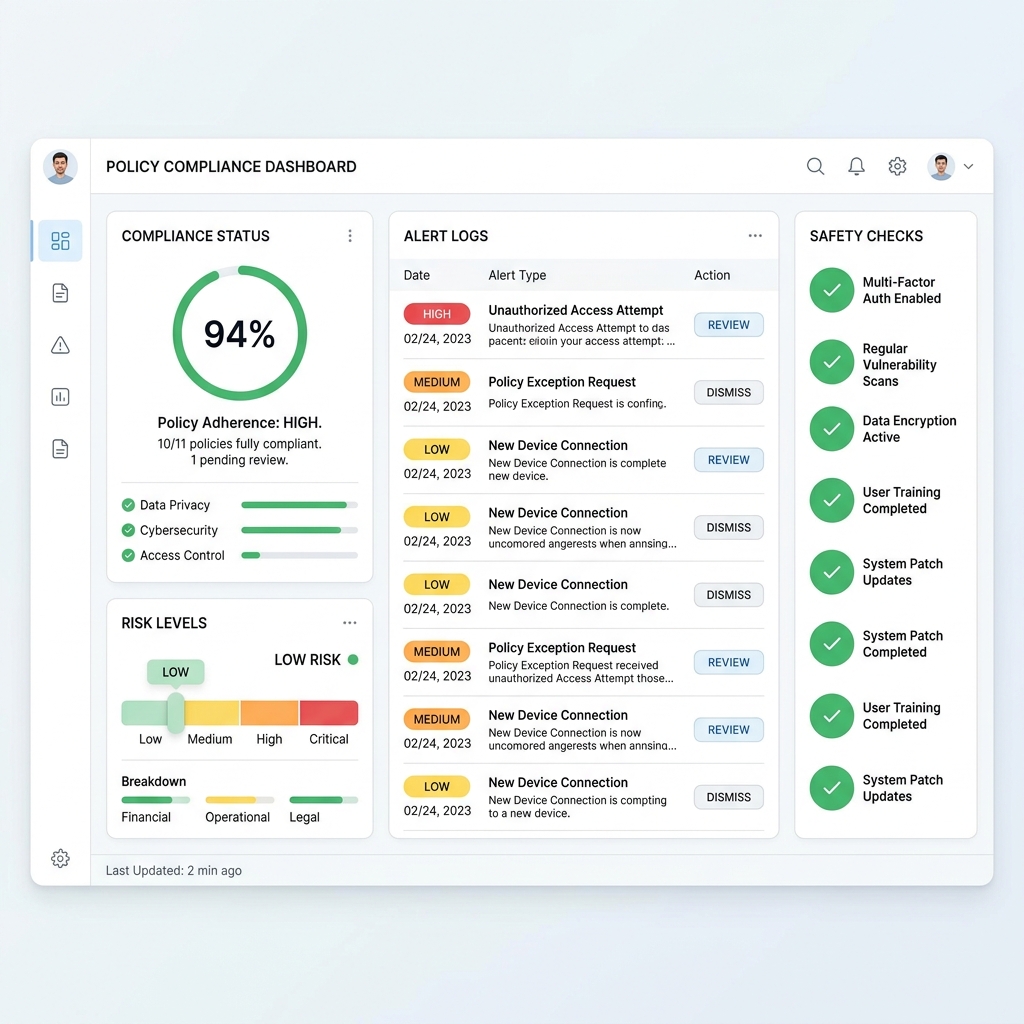Select the Critical red risk segment

pos(329,713)
